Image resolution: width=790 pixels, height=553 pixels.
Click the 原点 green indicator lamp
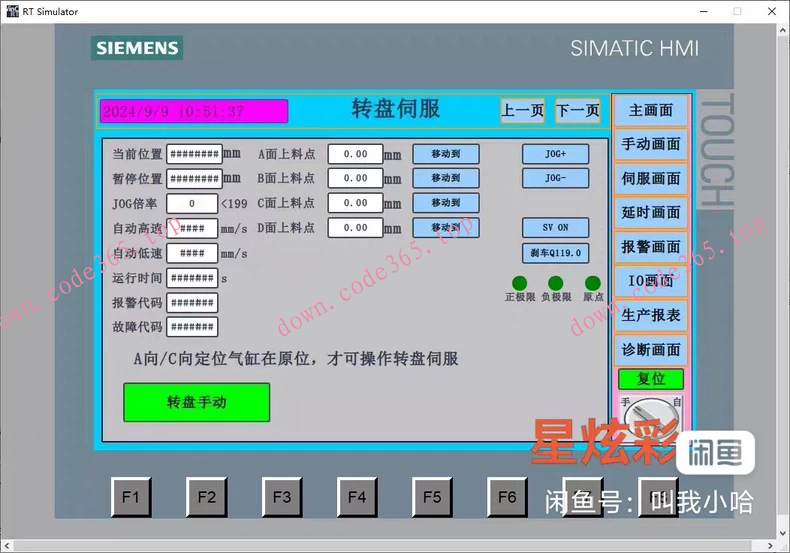[592, 283]
